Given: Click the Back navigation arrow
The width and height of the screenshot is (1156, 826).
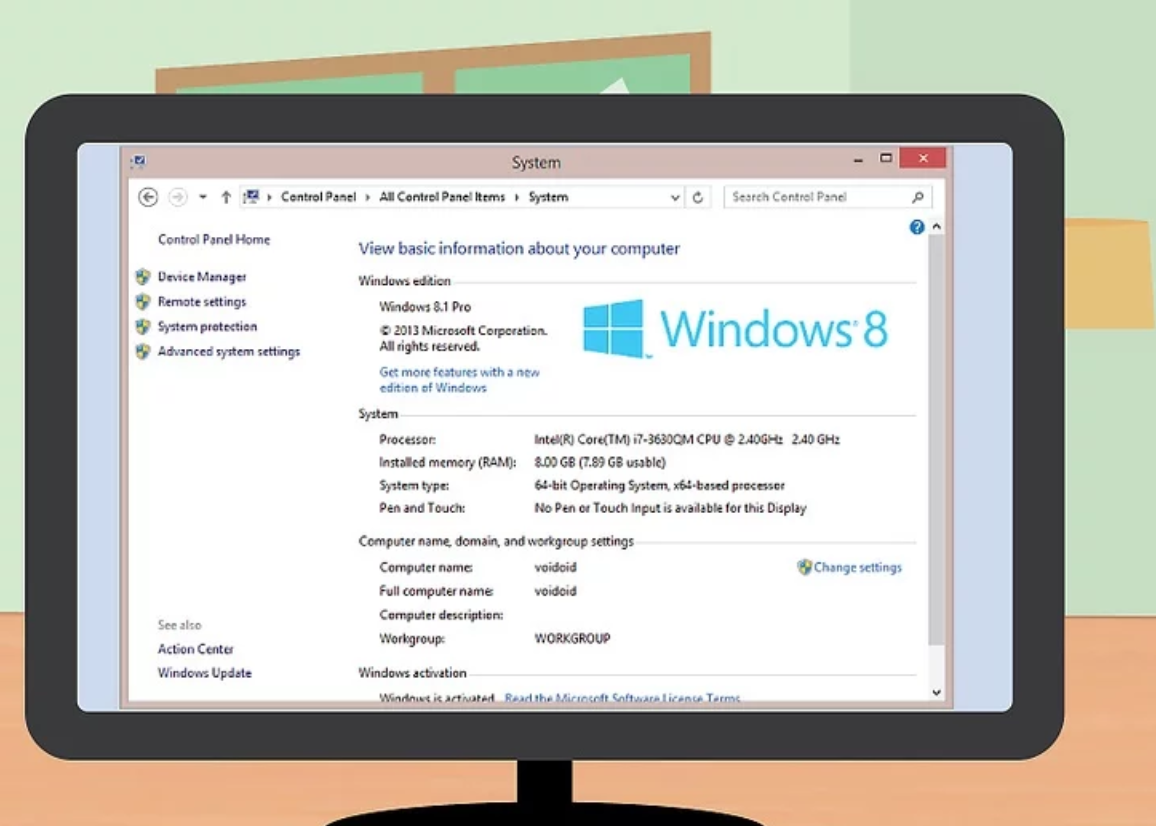Looking at the screenshot, I should click(148, 197).
